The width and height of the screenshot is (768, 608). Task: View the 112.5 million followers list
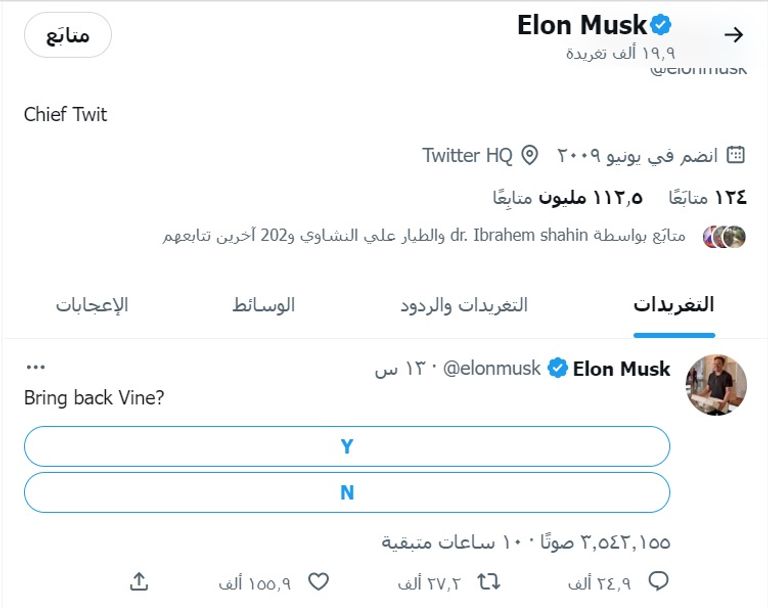coord(567,197)
